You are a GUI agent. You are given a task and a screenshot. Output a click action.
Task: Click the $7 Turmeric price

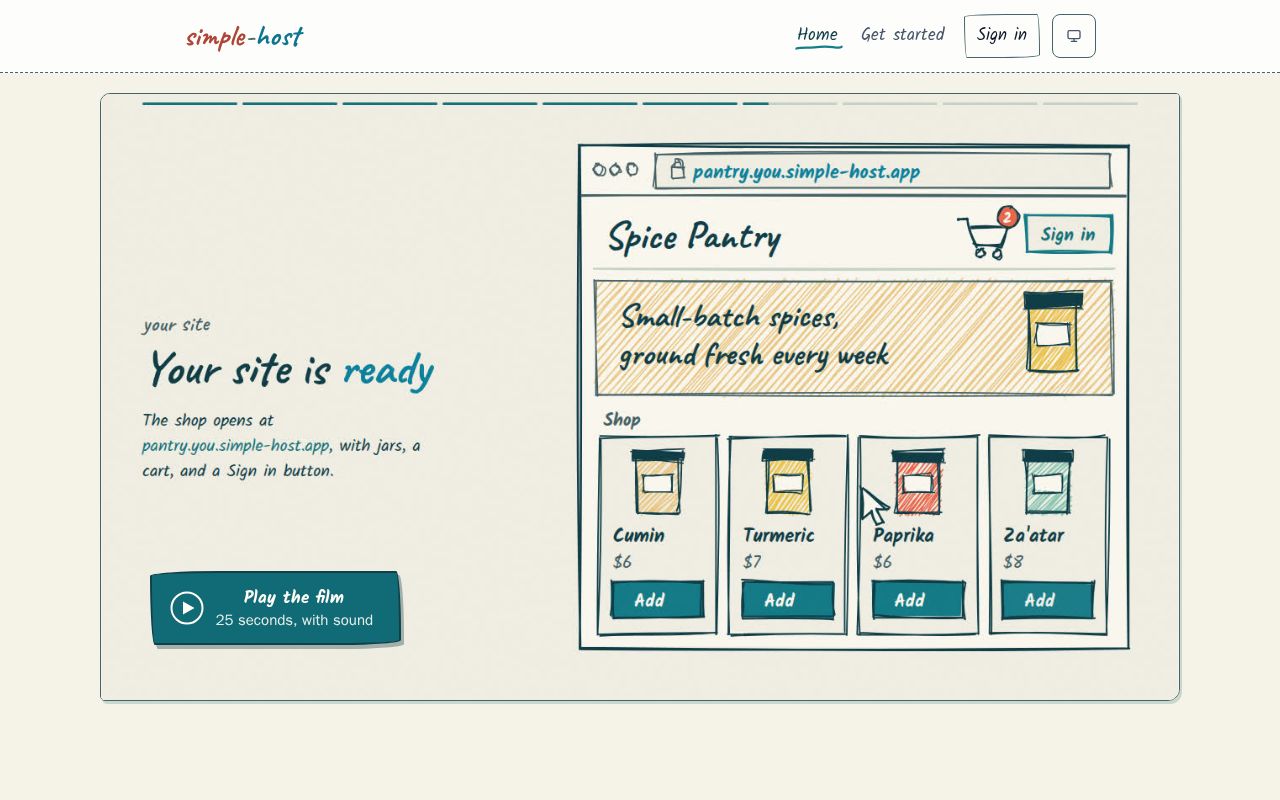[x=752, y=562]
